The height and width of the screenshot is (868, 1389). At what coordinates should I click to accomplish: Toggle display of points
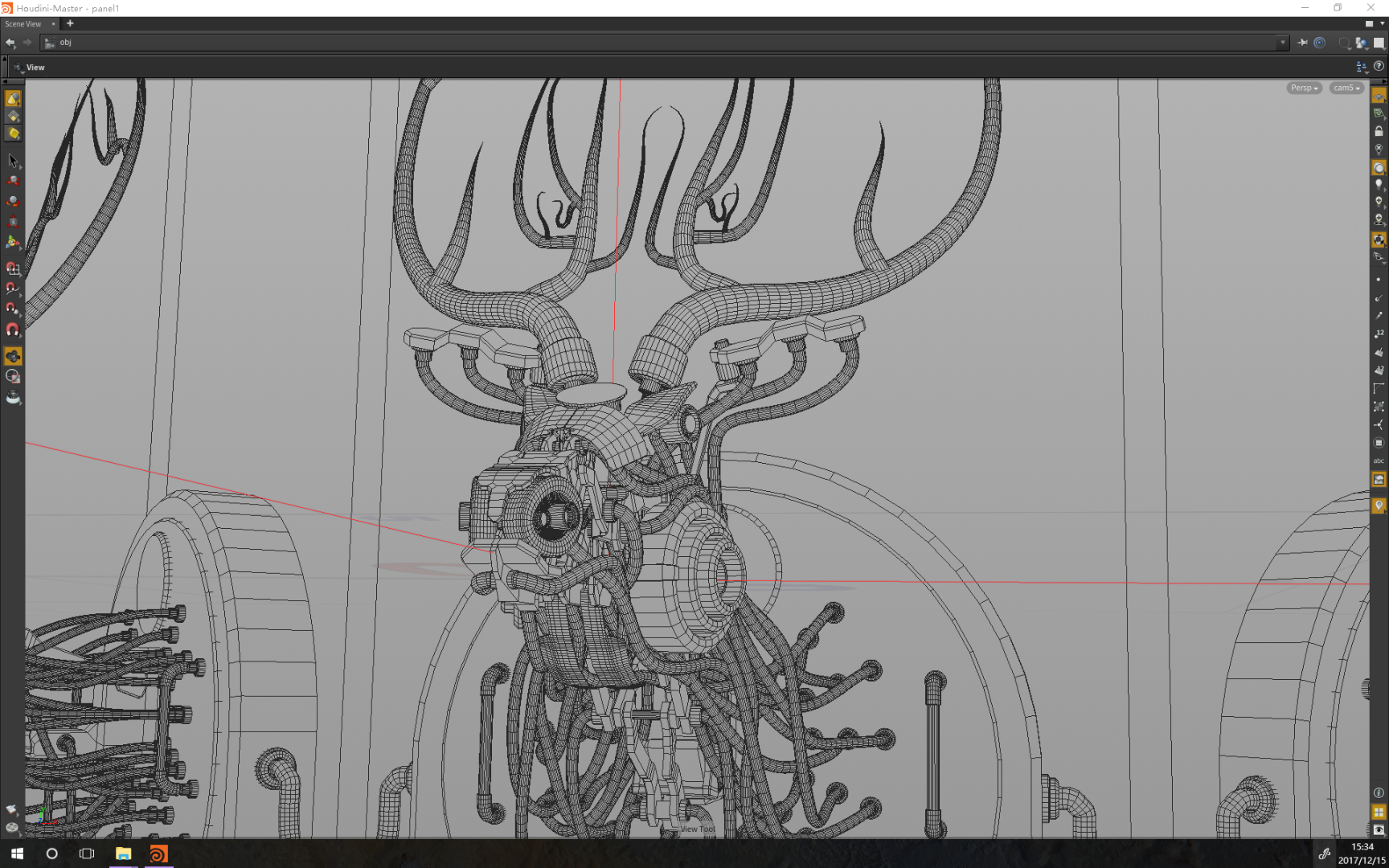[x=1379, y=280]
